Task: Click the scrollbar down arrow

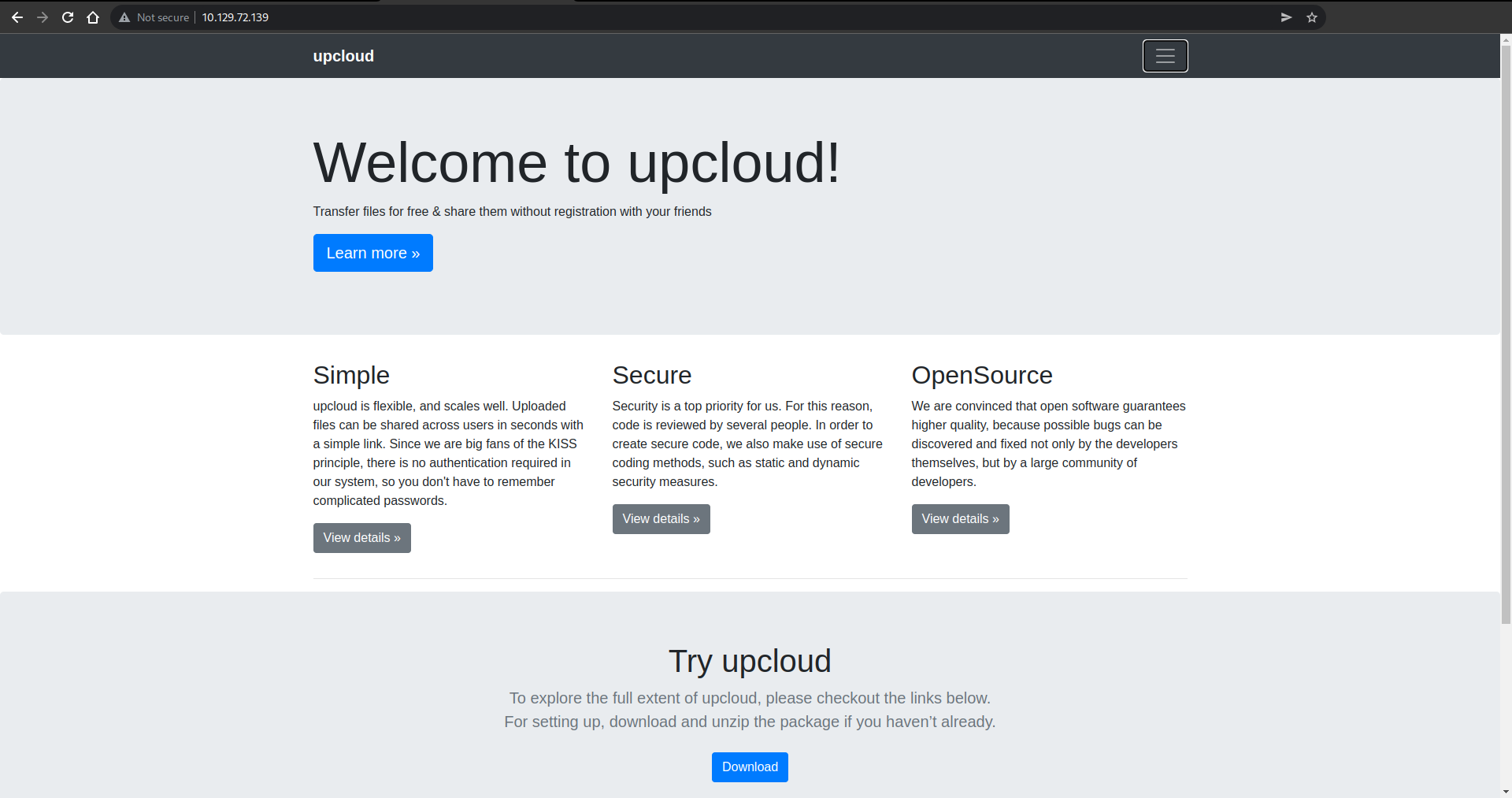Action: coord(1506,791)
